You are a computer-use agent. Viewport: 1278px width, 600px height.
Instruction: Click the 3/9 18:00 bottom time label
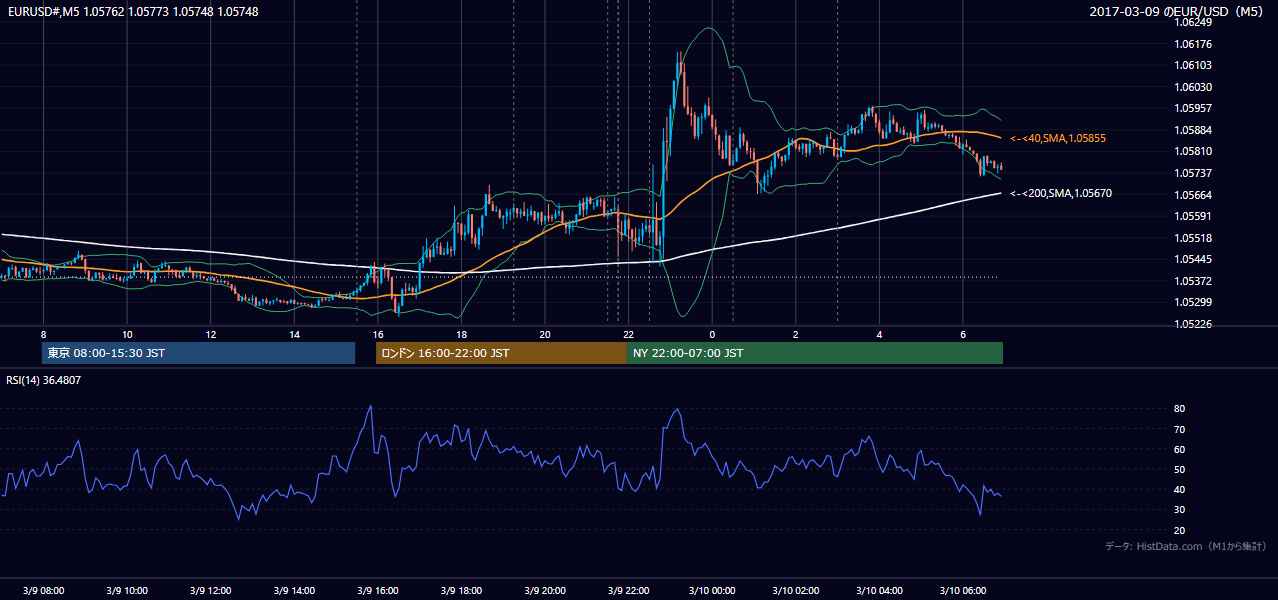(x=461, y=591)
